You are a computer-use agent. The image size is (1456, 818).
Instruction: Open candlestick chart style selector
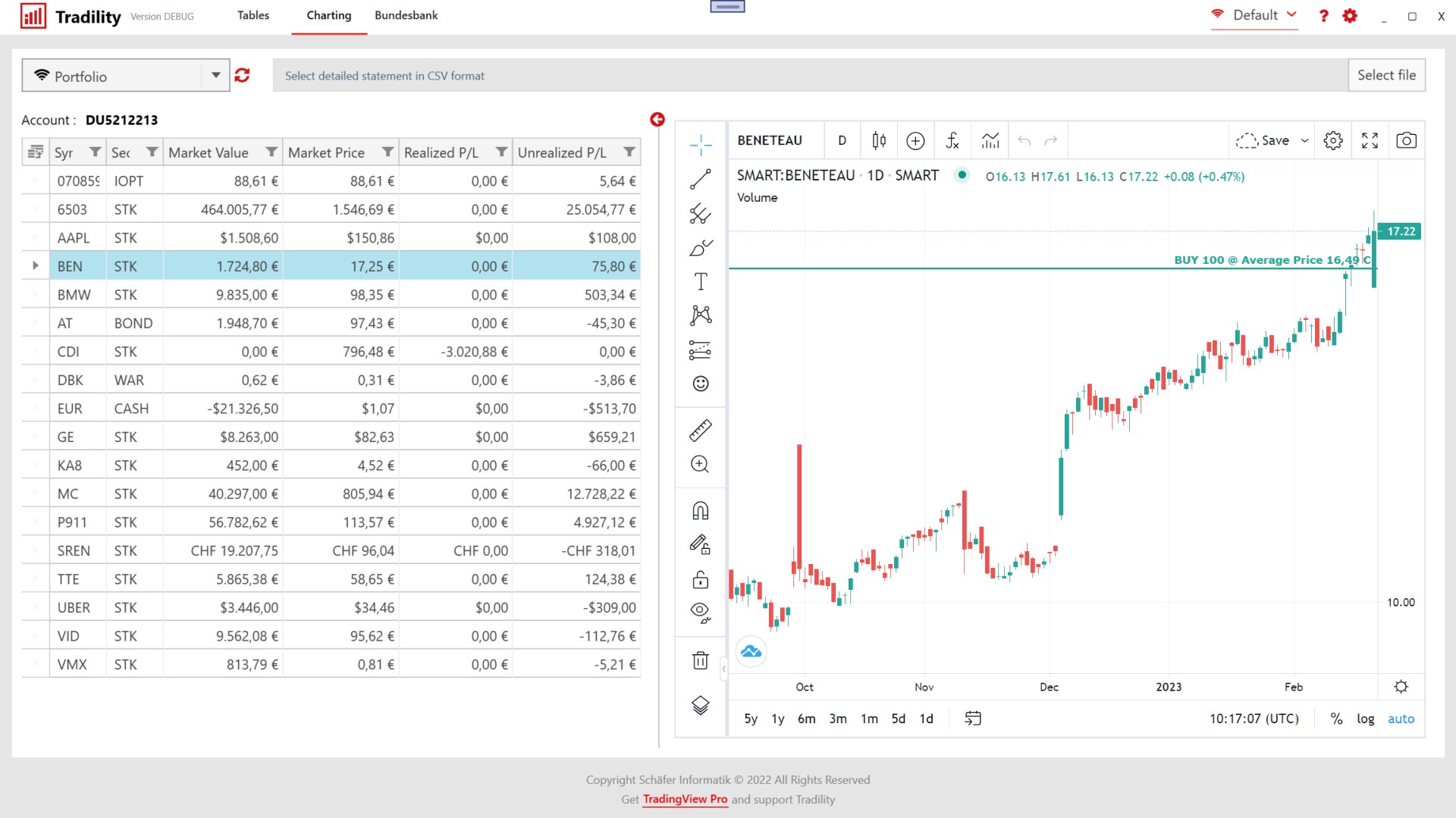tap(879, 140)
